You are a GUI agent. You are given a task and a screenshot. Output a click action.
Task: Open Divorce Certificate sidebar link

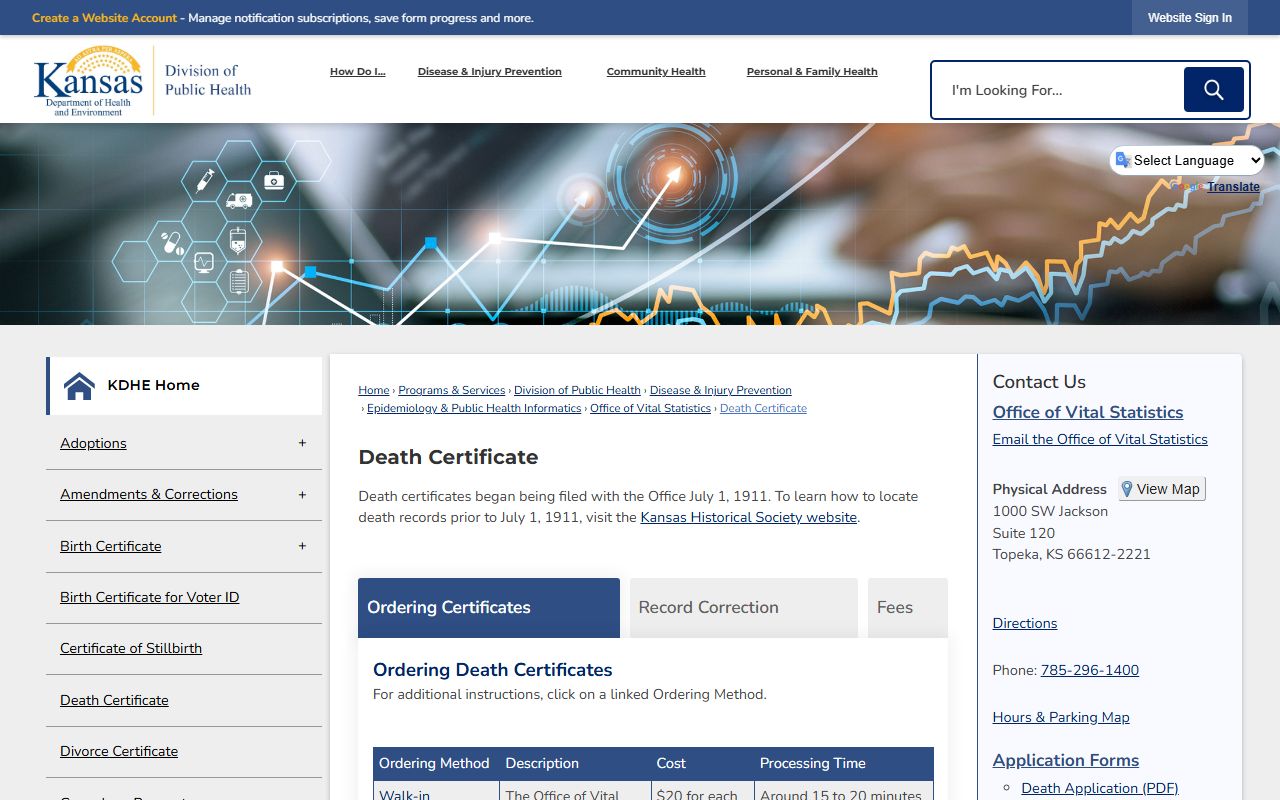click(x=119, y=751)
